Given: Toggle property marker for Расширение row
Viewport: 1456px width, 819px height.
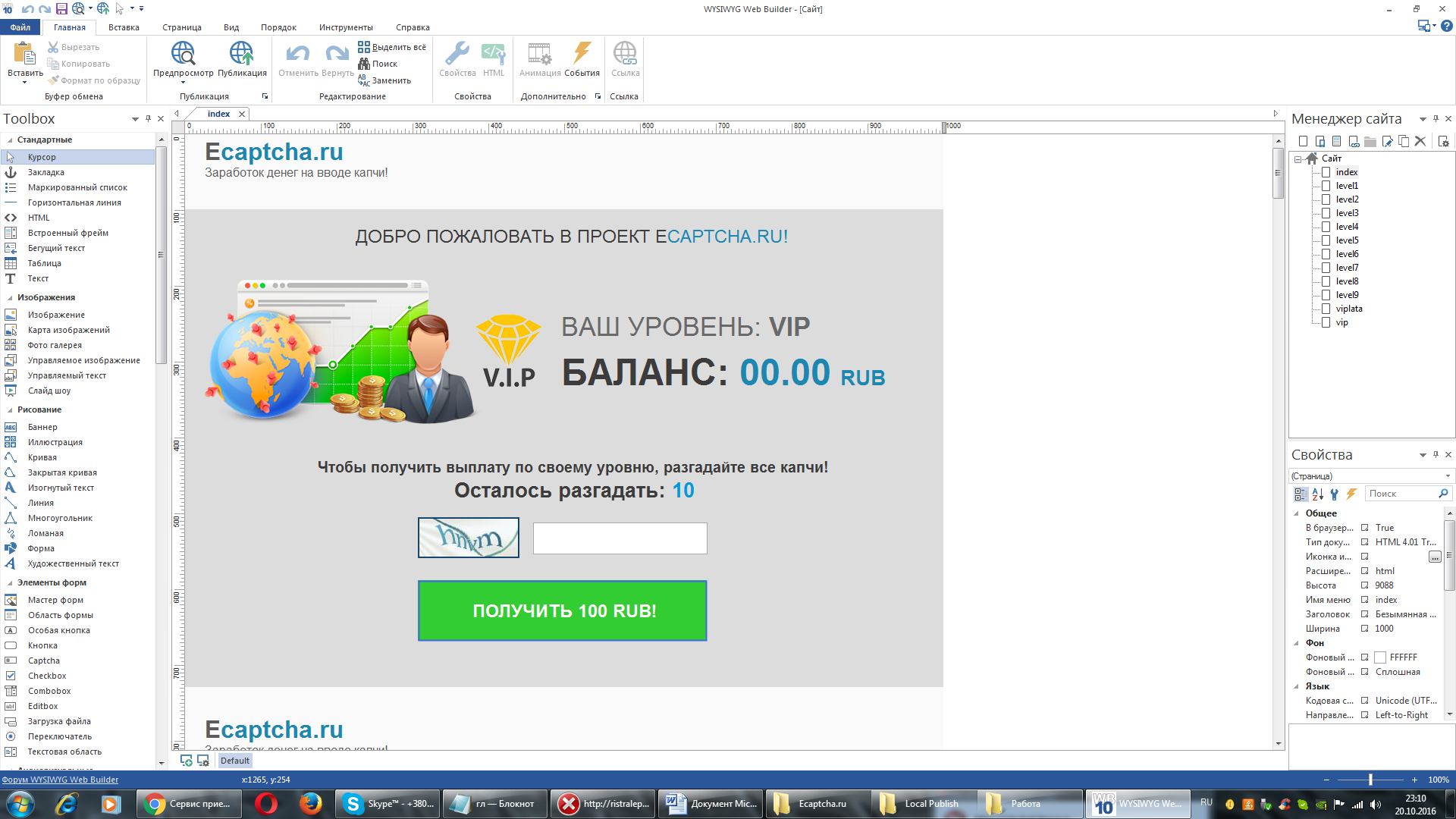Looking at the screenshot, I should (x=1365, y=571).
